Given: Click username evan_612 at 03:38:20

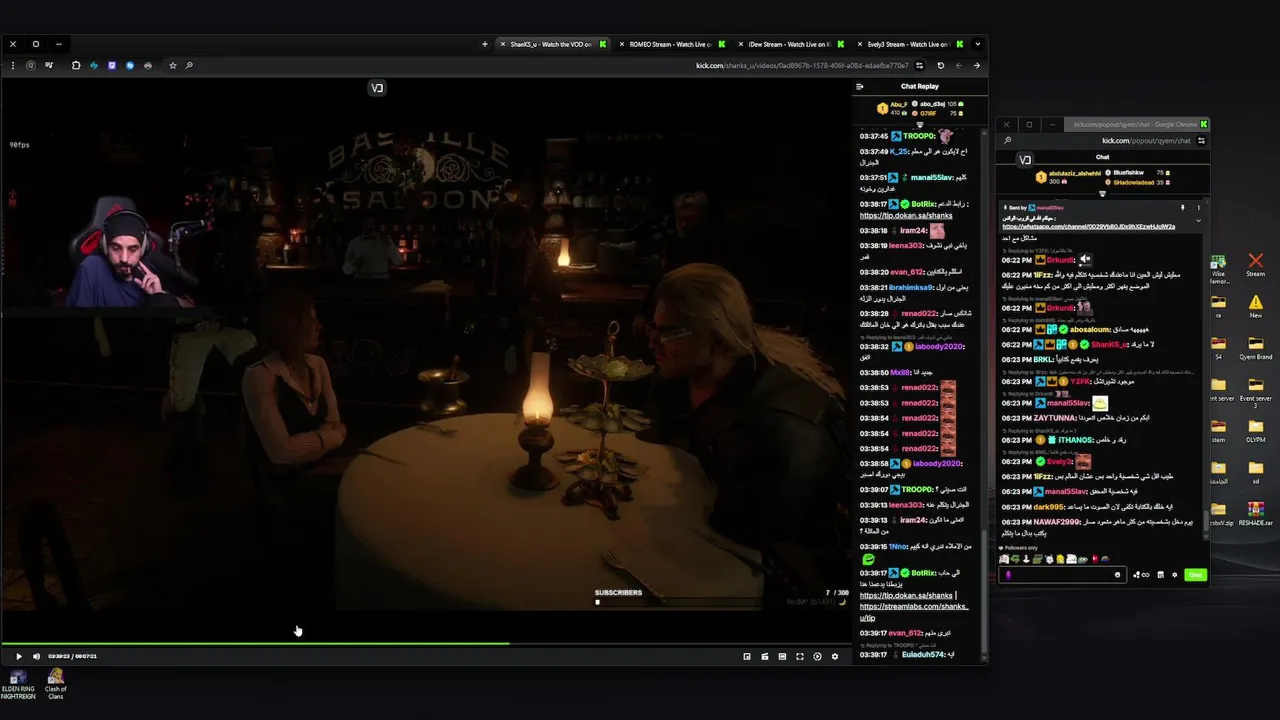Looking at the screenshot, I should [x=906, y=272].
